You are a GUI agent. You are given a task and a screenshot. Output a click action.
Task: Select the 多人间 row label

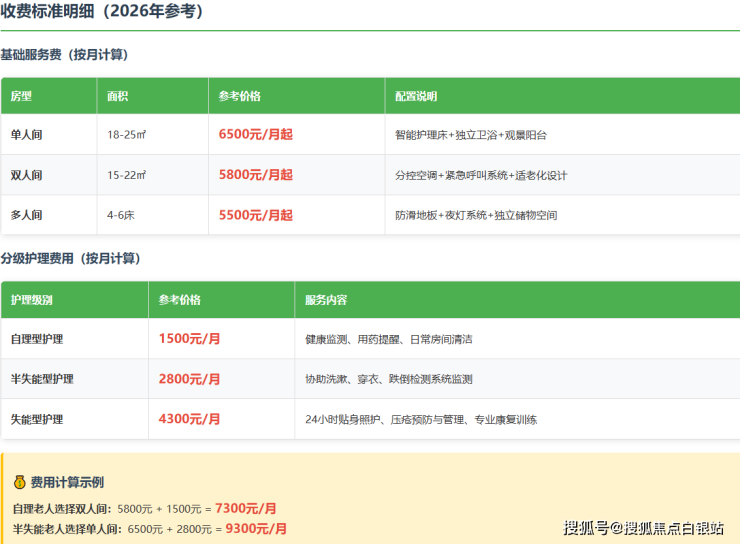(x=27, y=215)
